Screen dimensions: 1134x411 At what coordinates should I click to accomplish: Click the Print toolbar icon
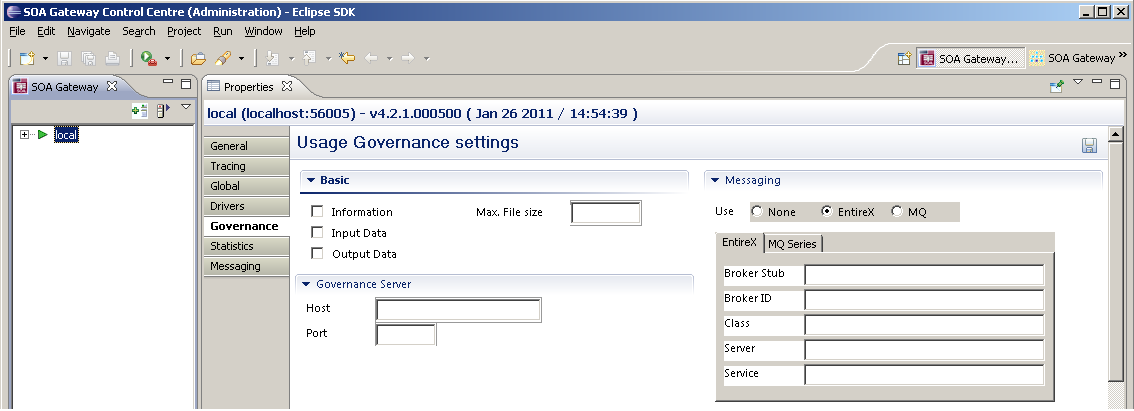tap(111, 58)
